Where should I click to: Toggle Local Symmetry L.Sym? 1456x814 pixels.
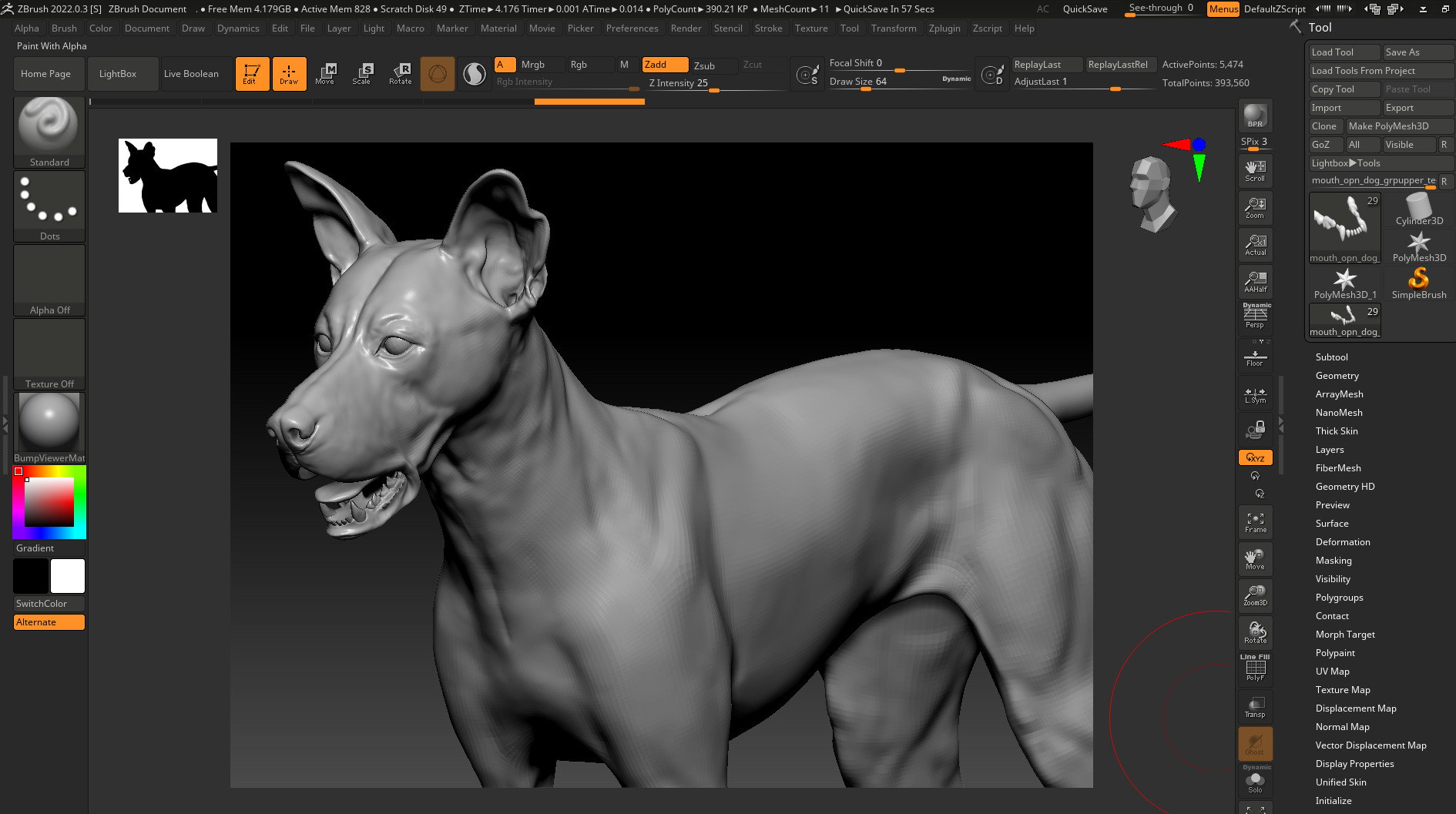coord(1255,393)
